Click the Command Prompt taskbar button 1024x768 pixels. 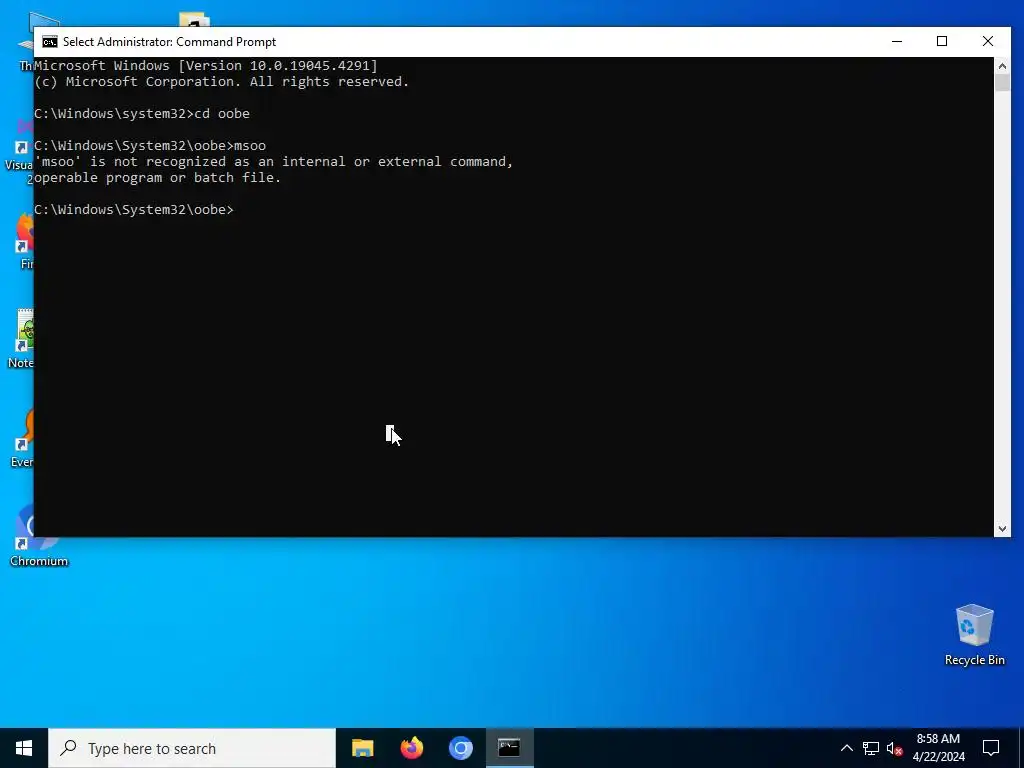click(x=509, y=748)
